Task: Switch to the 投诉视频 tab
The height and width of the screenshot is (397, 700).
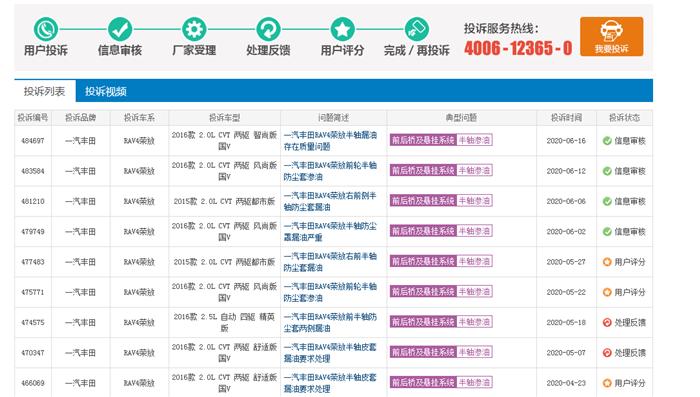Action: pos(106,92)
